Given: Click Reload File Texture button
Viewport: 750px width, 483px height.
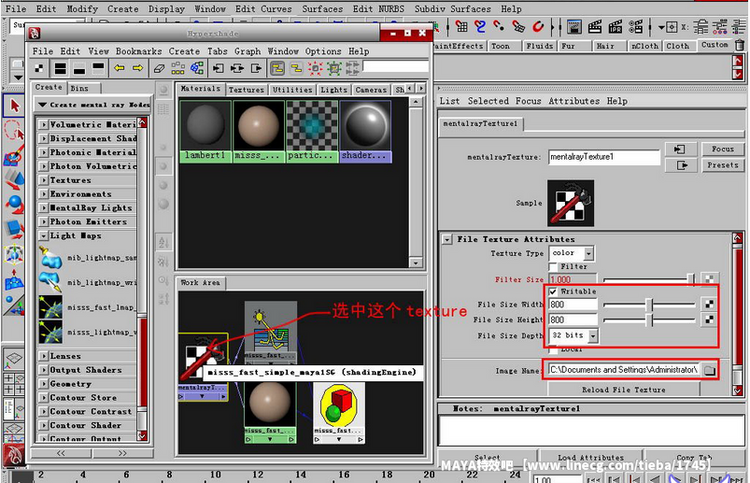Looking at the screenshot, I should click(x=624, y=389).
